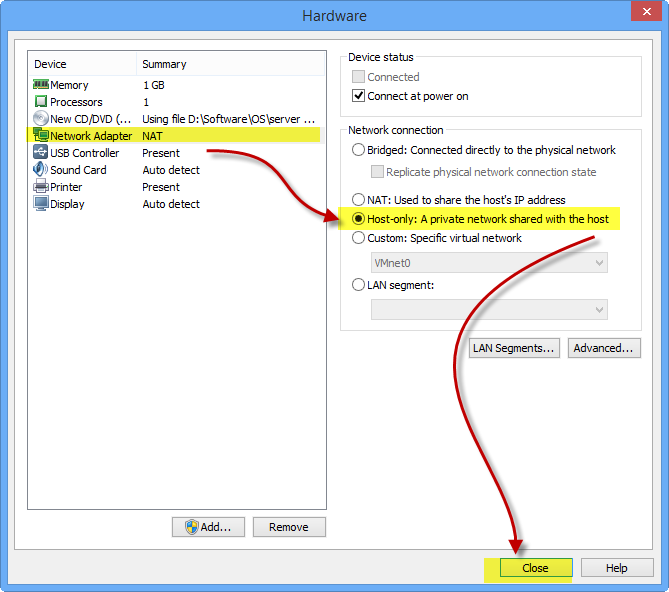
Task: Select the Memory row label
Action: pyautogui.click(x=69, y=85)
